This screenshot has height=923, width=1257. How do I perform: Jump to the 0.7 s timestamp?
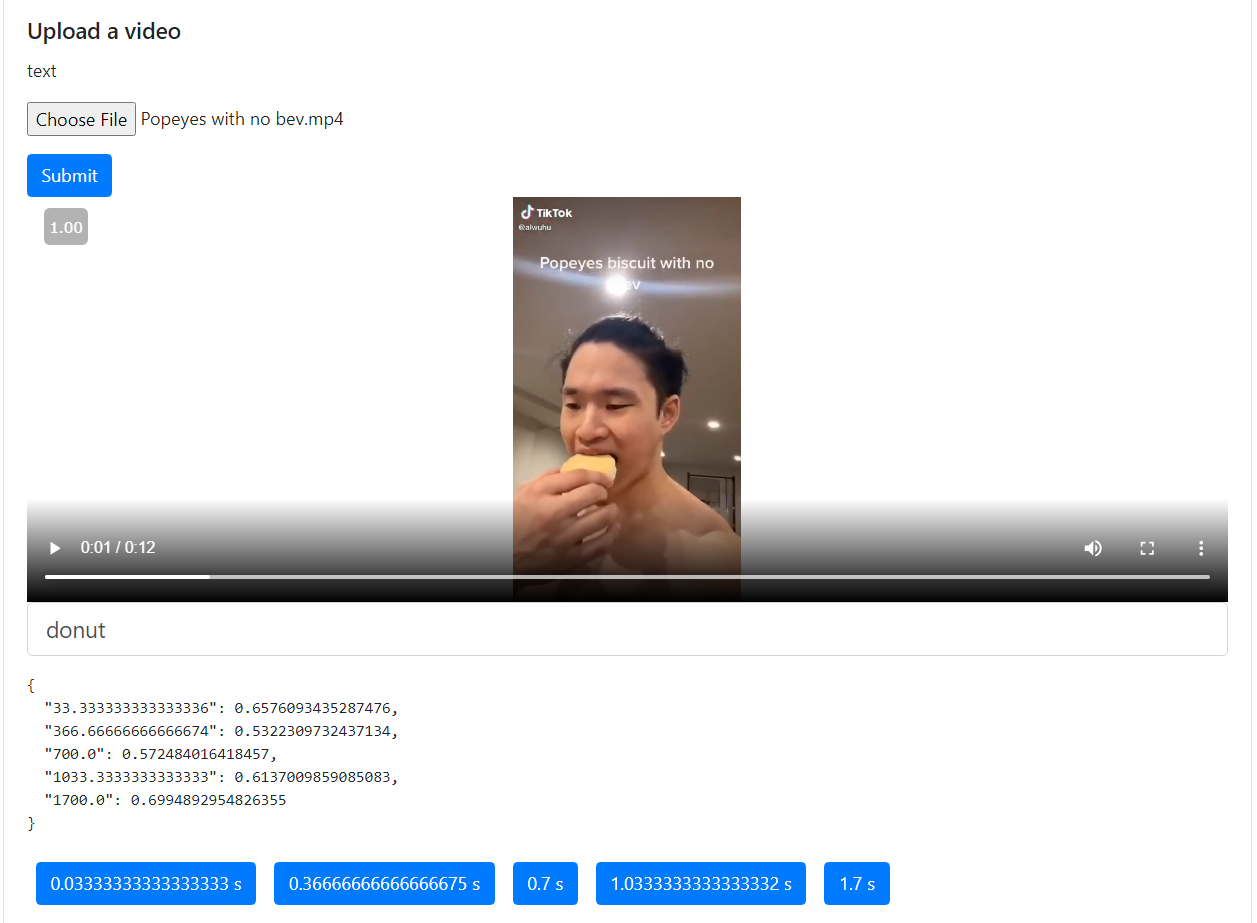click(545, 884)
